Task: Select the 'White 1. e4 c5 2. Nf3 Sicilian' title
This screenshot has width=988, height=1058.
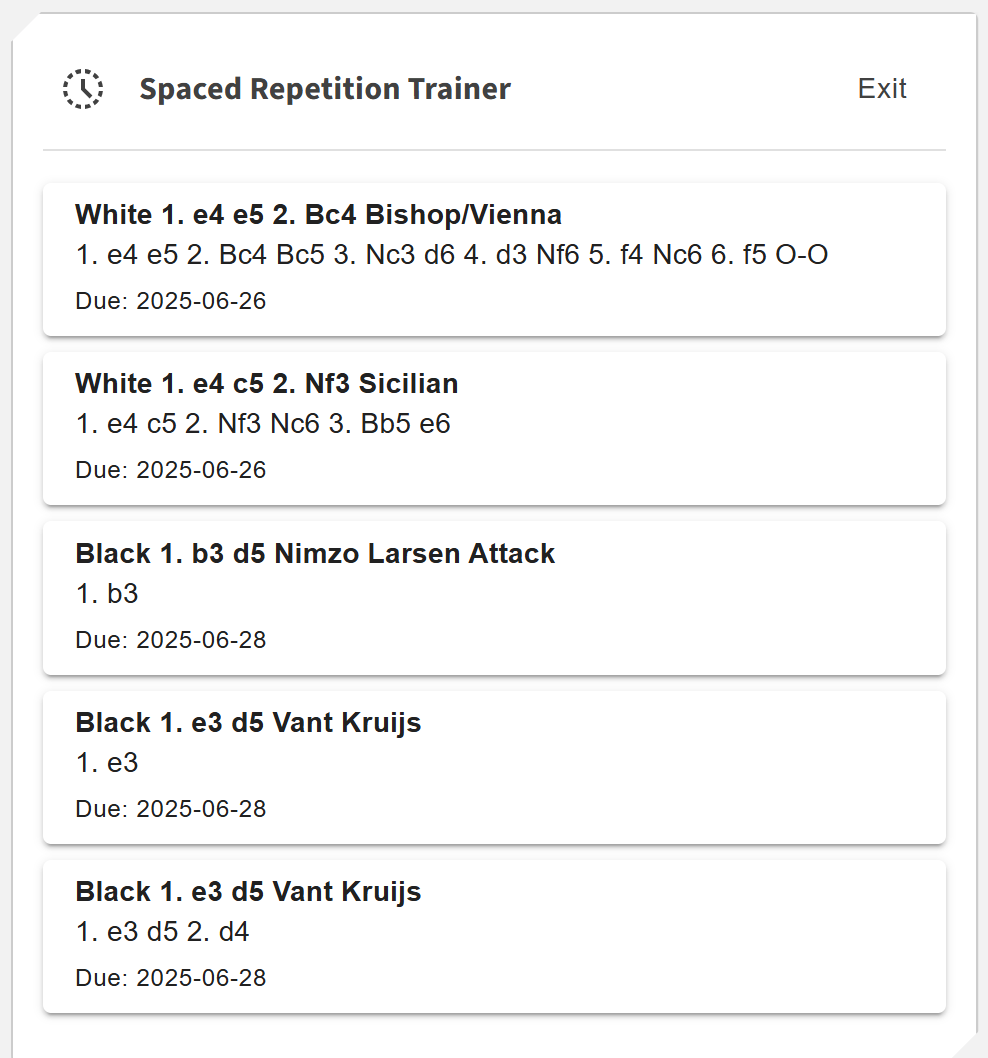Action: (266, 383)
